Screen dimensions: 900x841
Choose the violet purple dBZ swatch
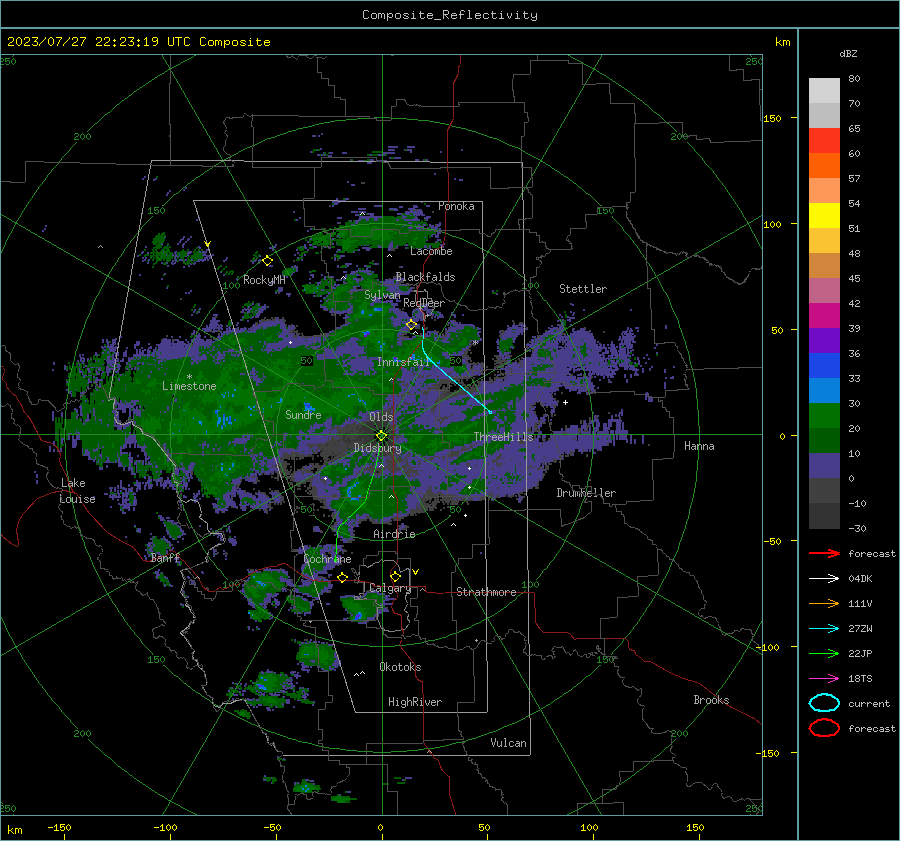824,340
